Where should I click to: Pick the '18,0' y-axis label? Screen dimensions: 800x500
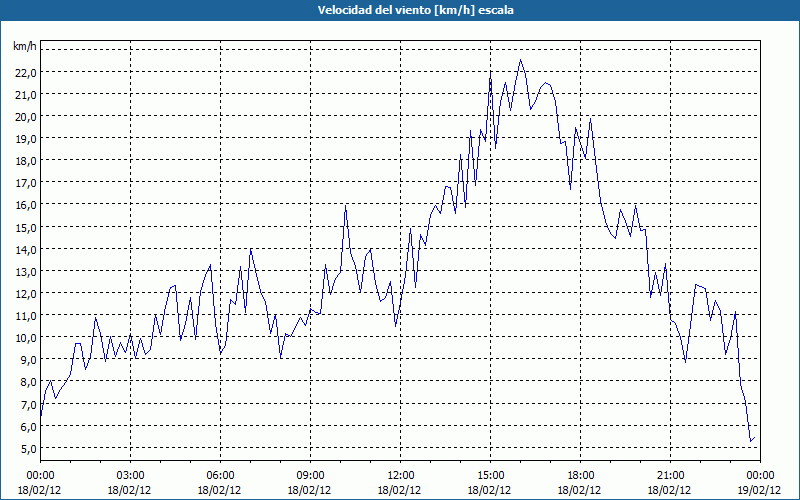tap(26, 161)
